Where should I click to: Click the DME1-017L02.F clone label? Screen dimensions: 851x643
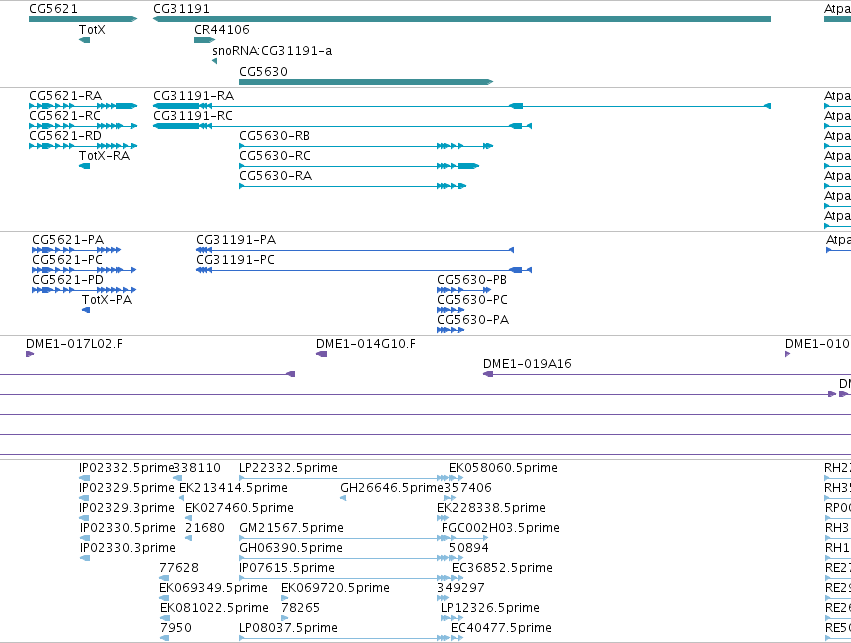74,344
